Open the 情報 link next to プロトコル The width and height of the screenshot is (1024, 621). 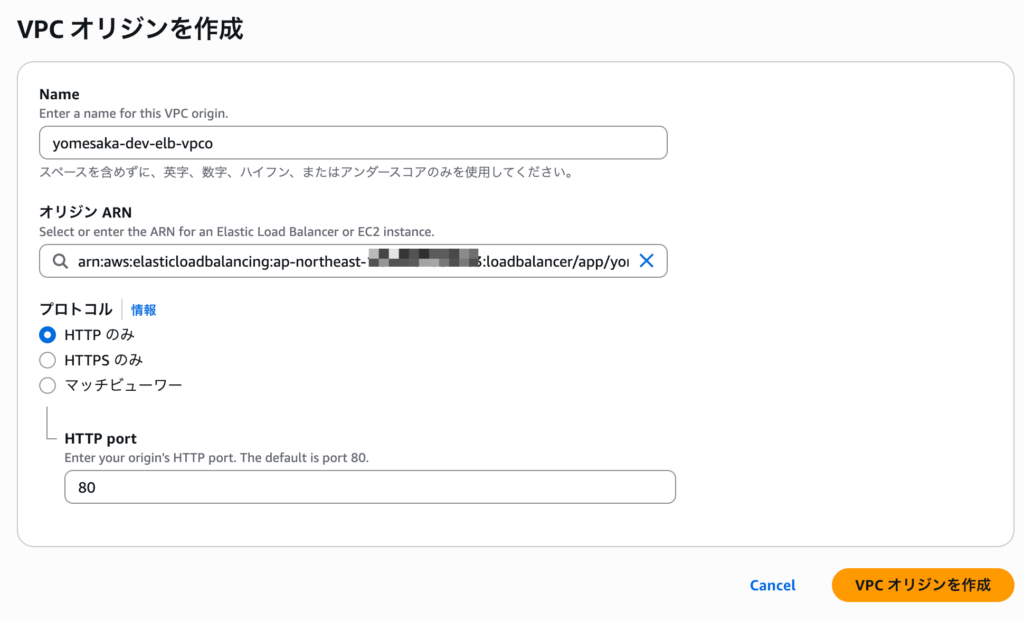[144, 310]
